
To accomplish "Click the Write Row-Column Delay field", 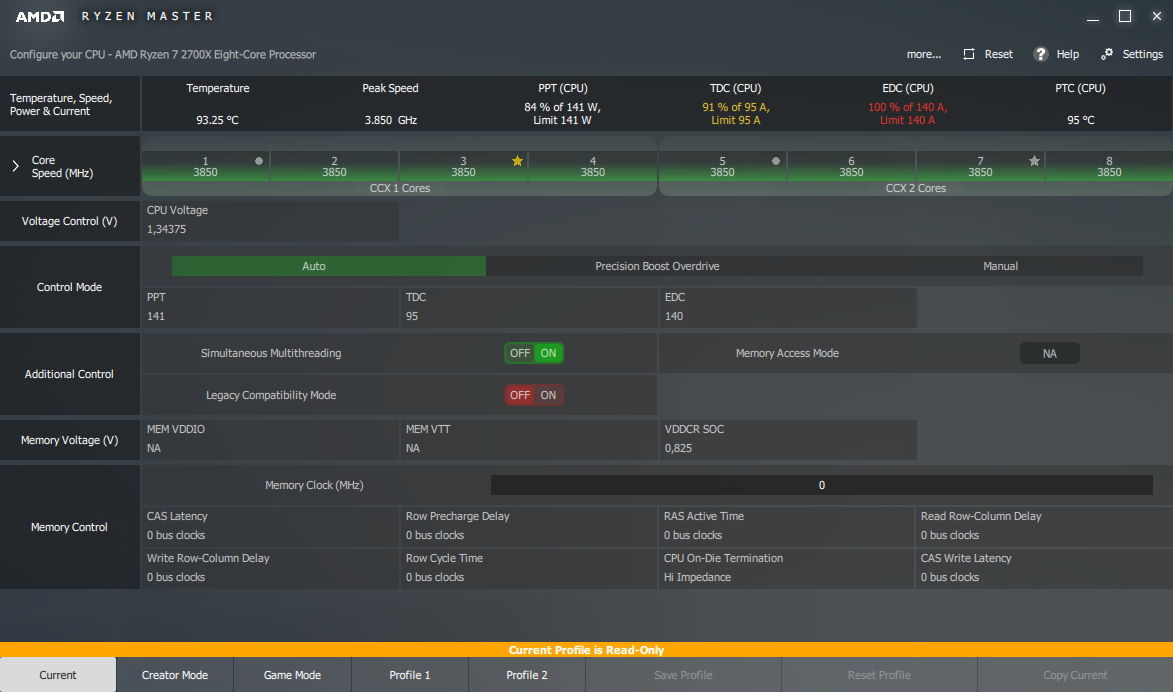I will 270,568.
